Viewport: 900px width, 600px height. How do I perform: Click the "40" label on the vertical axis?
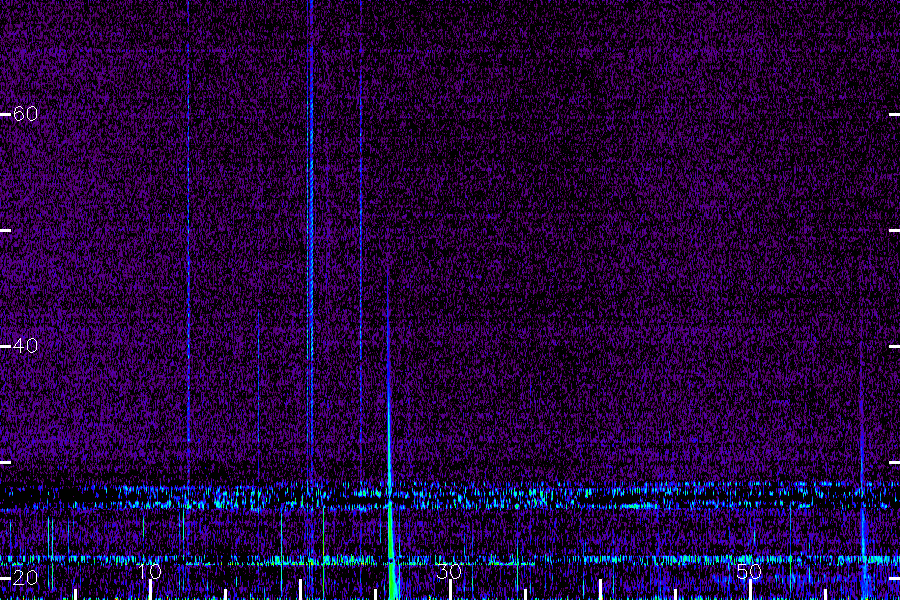tap(25, 346)
